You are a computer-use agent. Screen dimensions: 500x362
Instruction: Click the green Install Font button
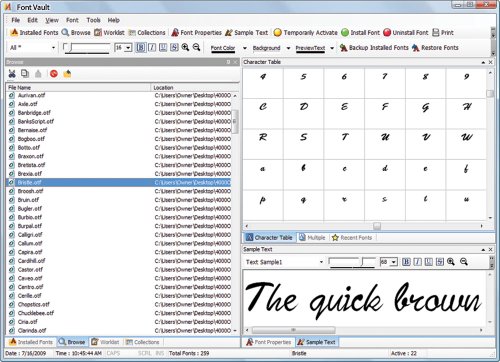[x=360, y=32]
